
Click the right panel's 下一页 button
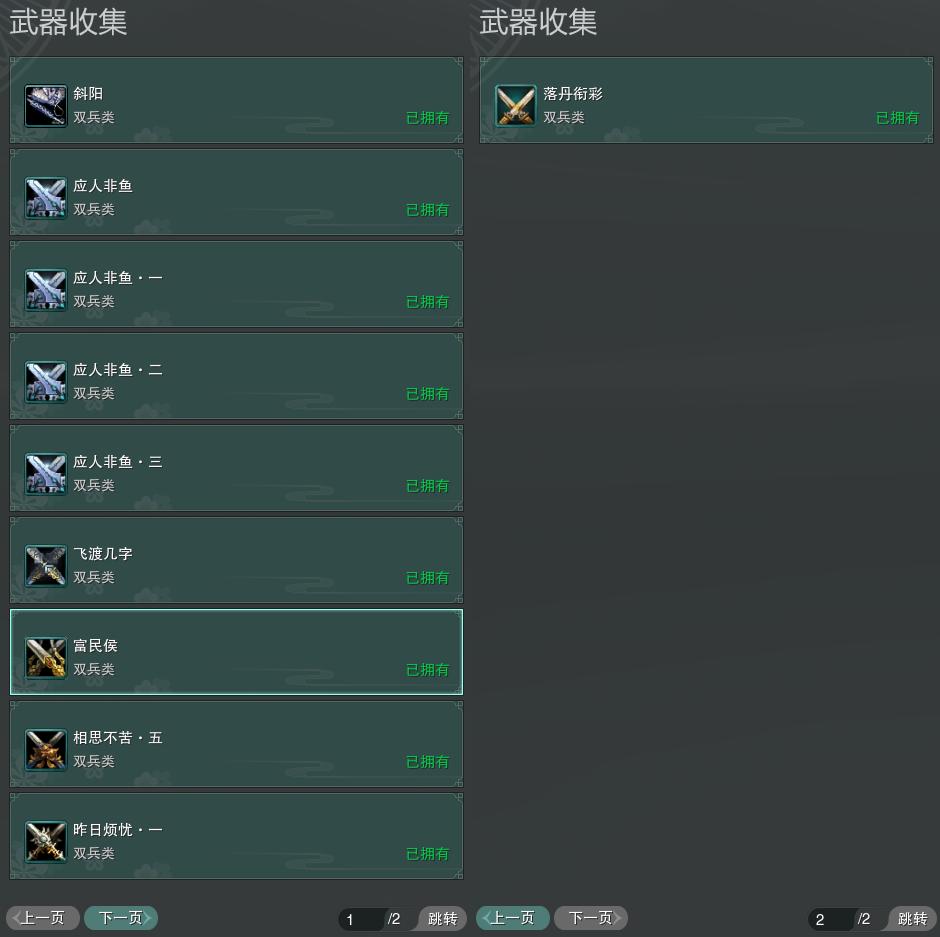[590, 918]
